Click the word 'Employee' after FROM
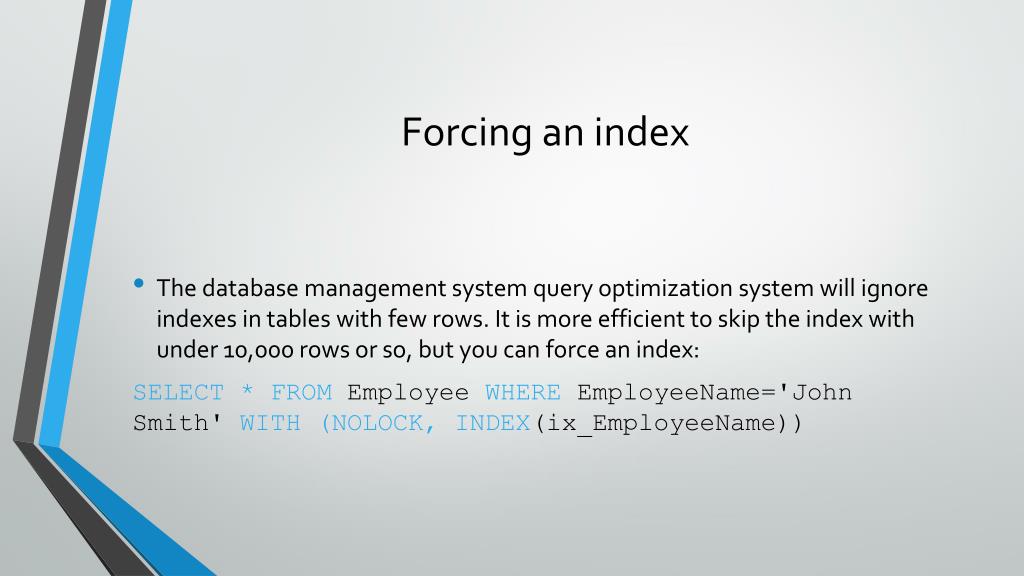The image size is (1024, 576). click(x=408, y=394)
